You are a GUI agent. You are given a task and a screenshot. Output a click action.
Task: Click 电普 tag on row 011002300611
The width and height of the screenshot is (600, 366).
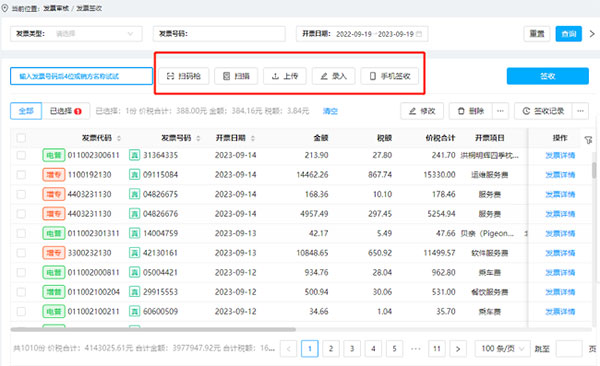(54, 155)
